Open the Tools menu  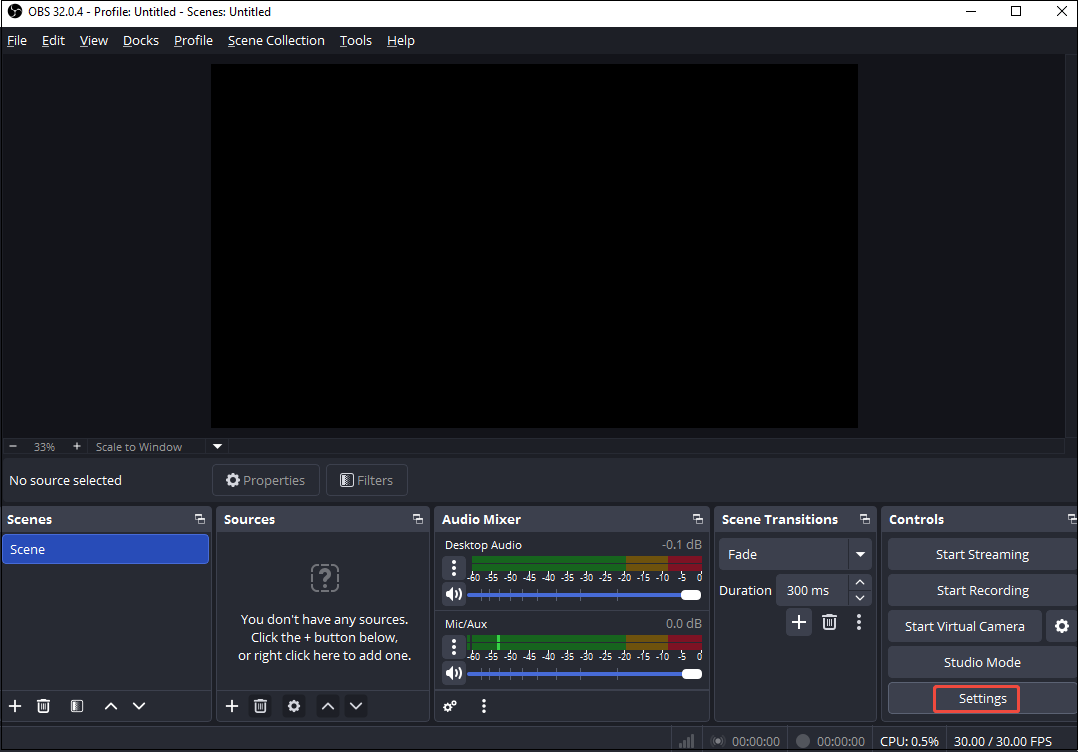(x=355, y=40)
